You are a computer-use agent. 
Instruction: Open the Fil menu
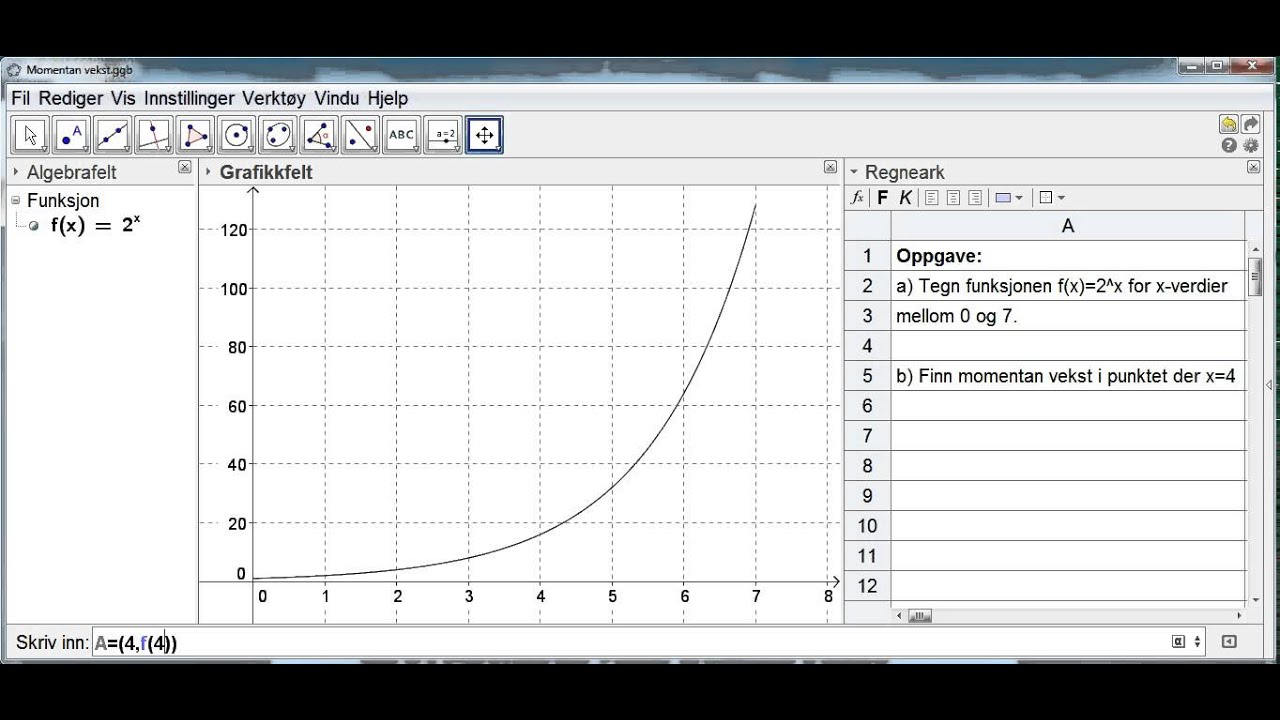tap(20, 98)
